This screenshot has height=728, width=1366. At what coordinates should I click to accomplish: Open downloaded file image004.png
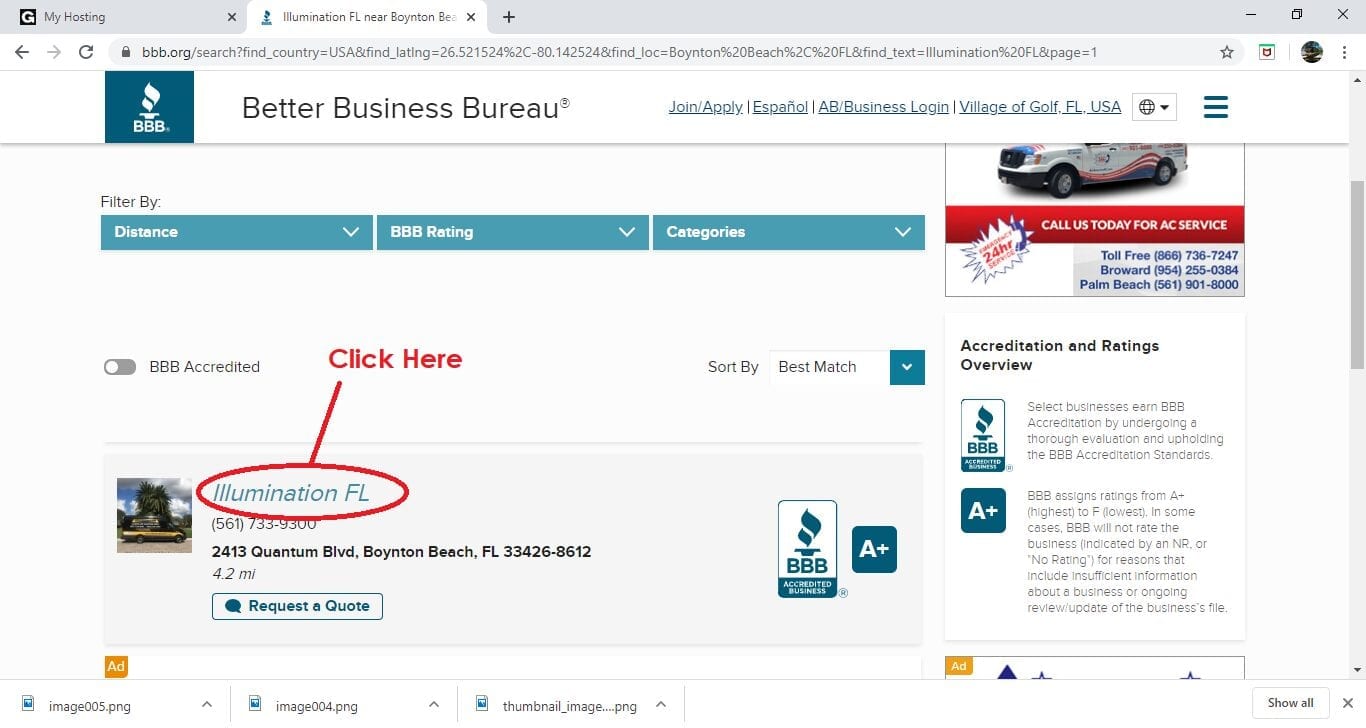[316, 706]
